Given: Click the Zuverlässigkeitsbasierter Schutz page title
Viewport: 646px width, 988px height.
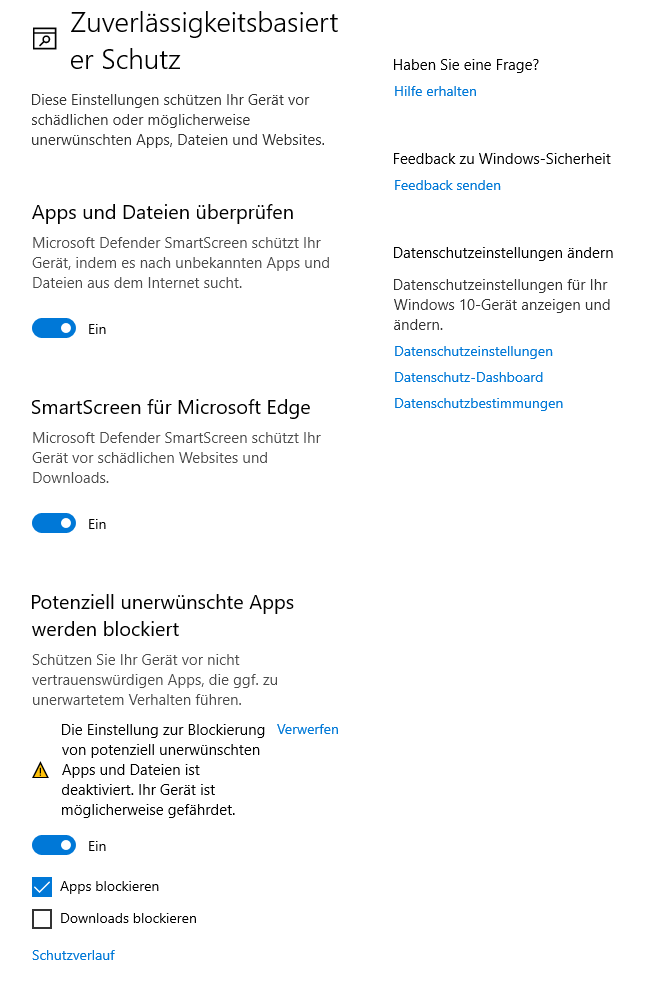Looking at the screenshot, I should tap(204, 41).
